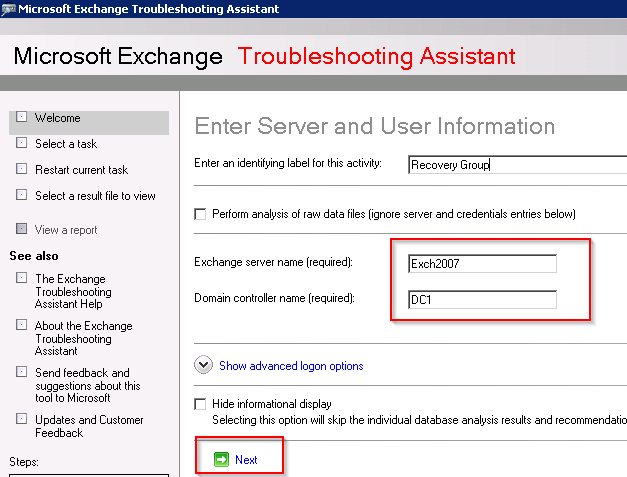Focus the identifying label field Recovery Group
The height and width of the screenshot is (477, 627).
pyautogui.click(x=517, y=165)
